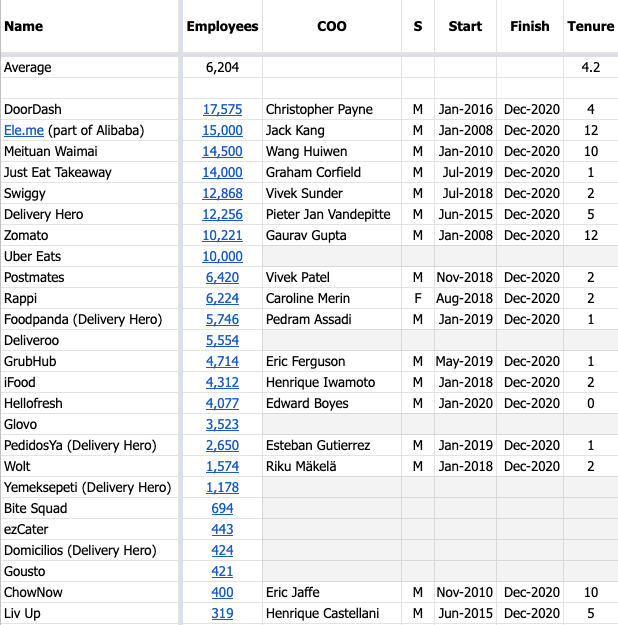Select the Caroline Merin cell
Screen dimensions: 618x625
click(332, 298)
